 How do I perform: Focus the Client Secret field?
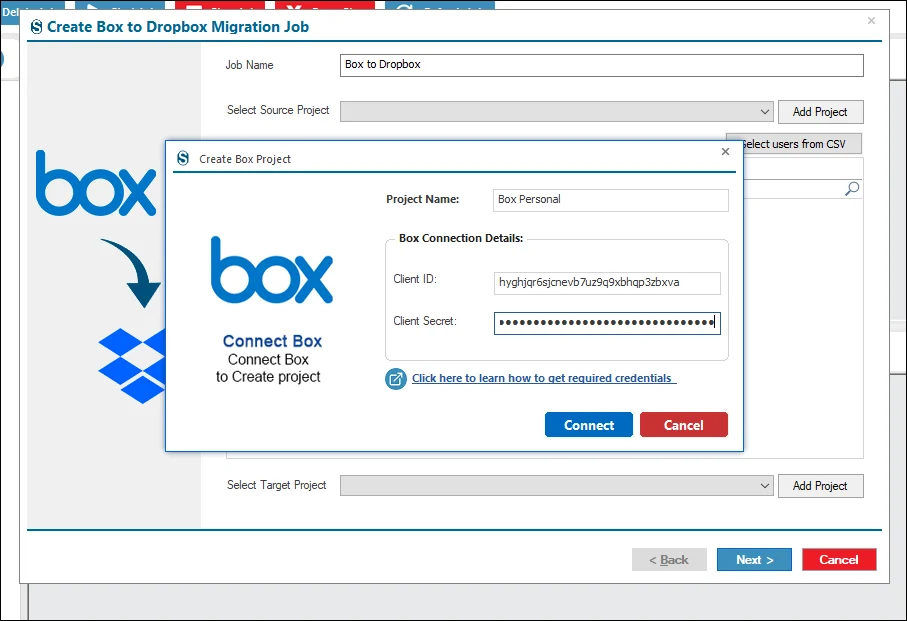point(607,323)
